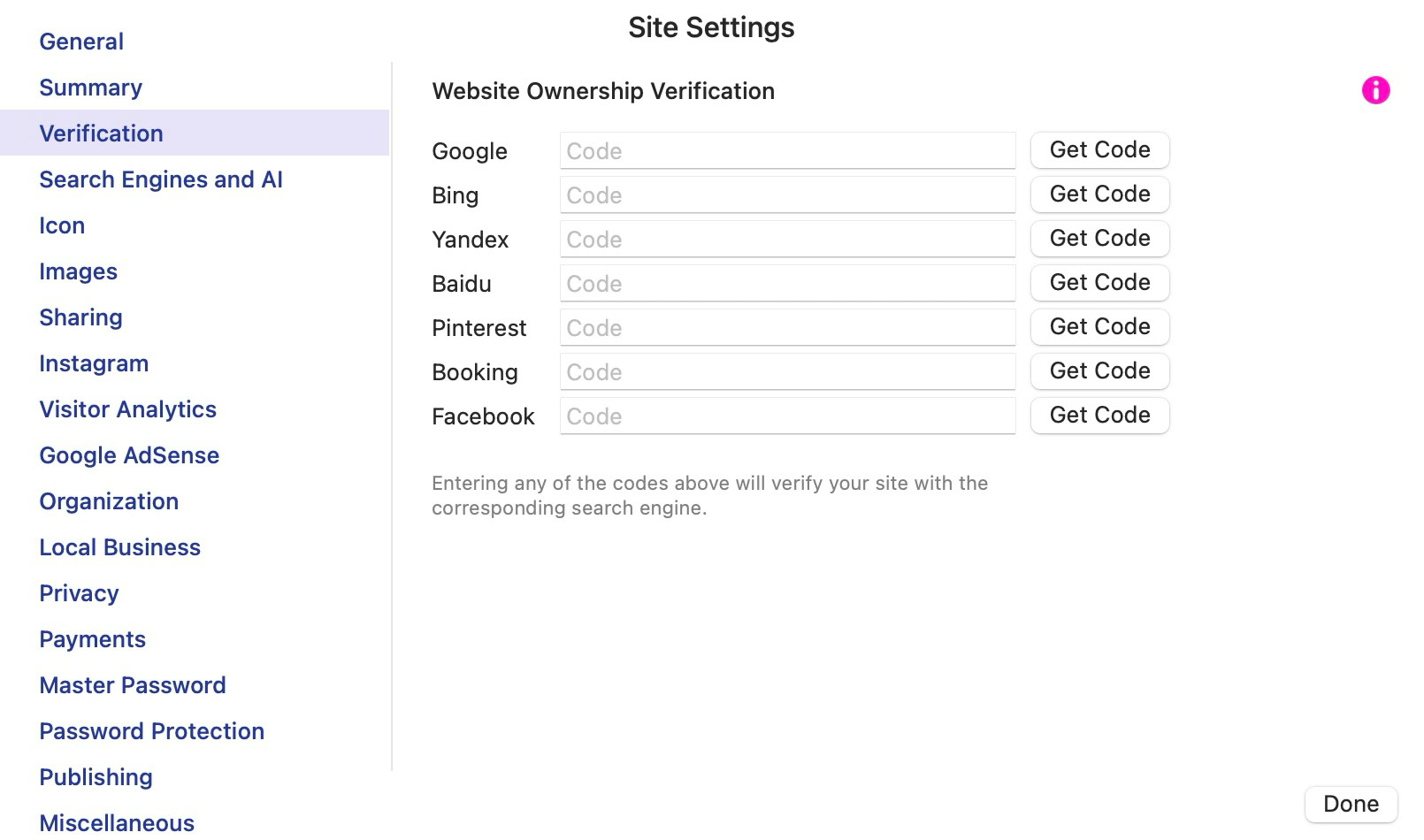Viewport: 1424px width, 840px height.
Task: Switch to Search Engines and AI
Action: 161,179
